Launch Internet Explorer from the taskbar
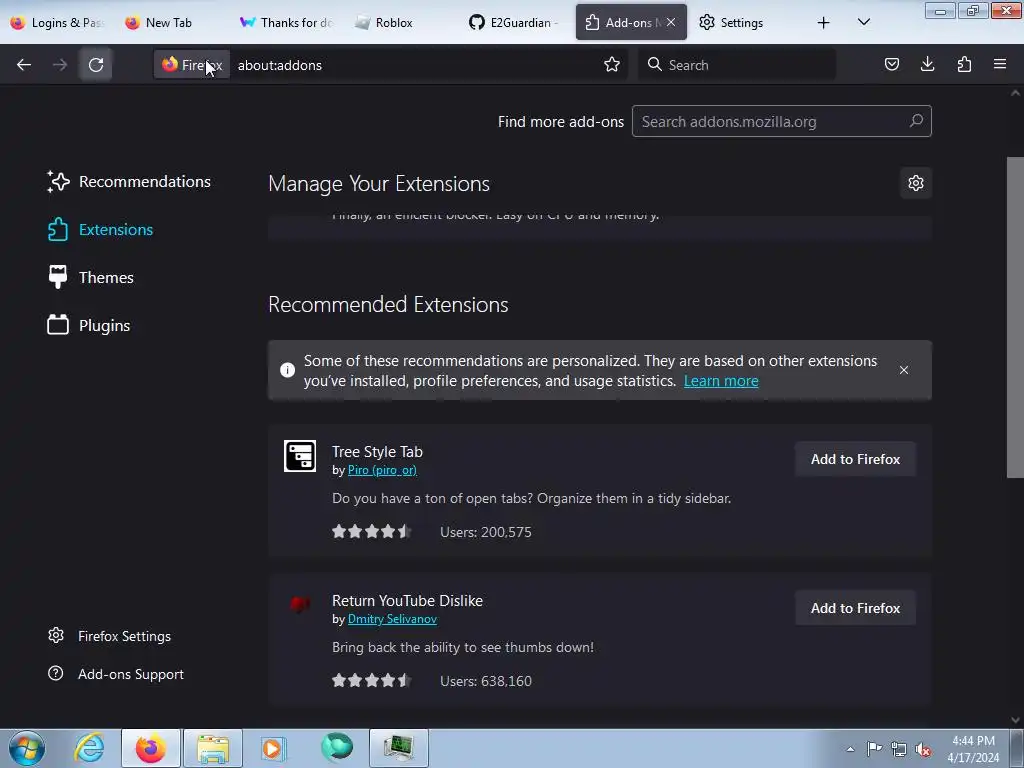This screenshot has width=1024, height=768. pos(89,748)
